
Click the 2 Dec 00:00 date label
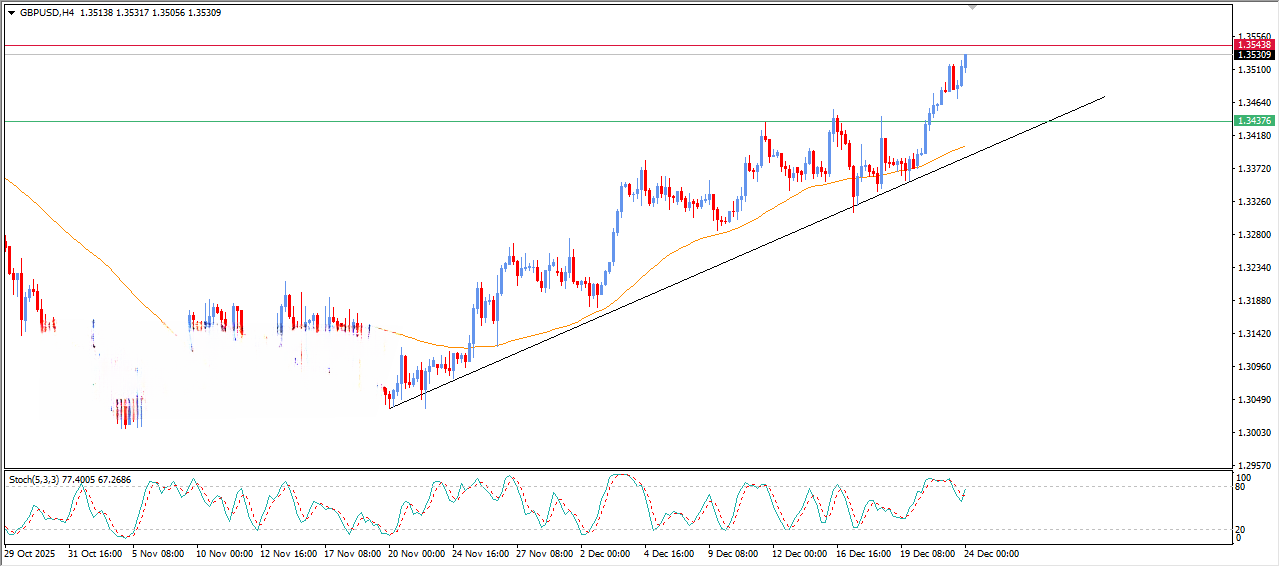pyautogui.click(x=604, y=553)
